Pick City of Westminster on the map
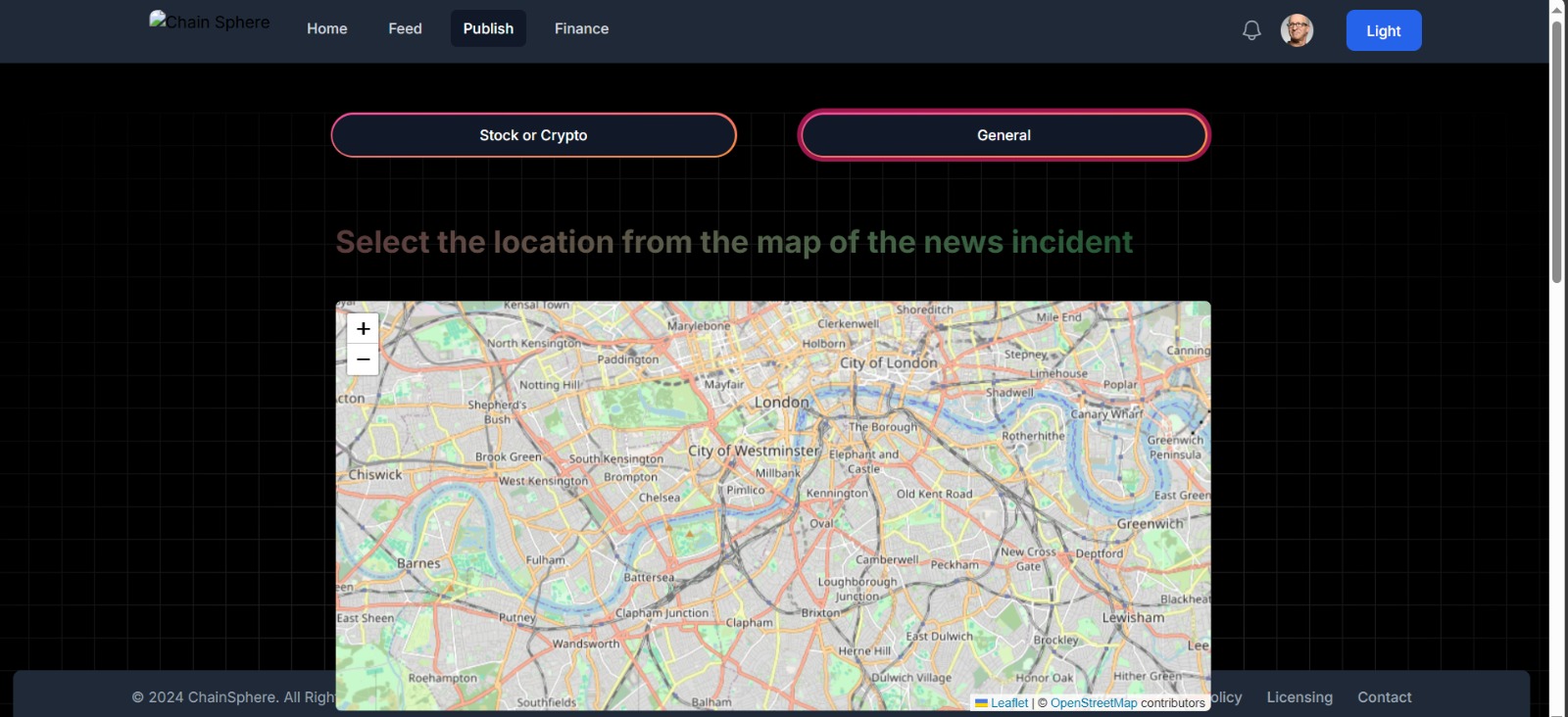1568x717 pixels. point(753,451)
